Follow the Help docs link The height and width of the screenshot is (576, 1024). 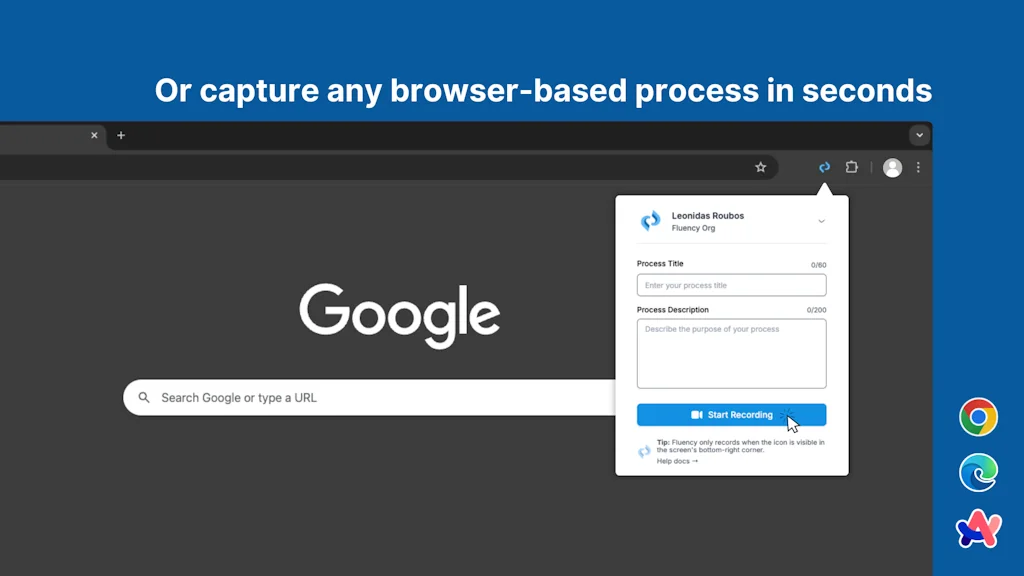point(677,461)
